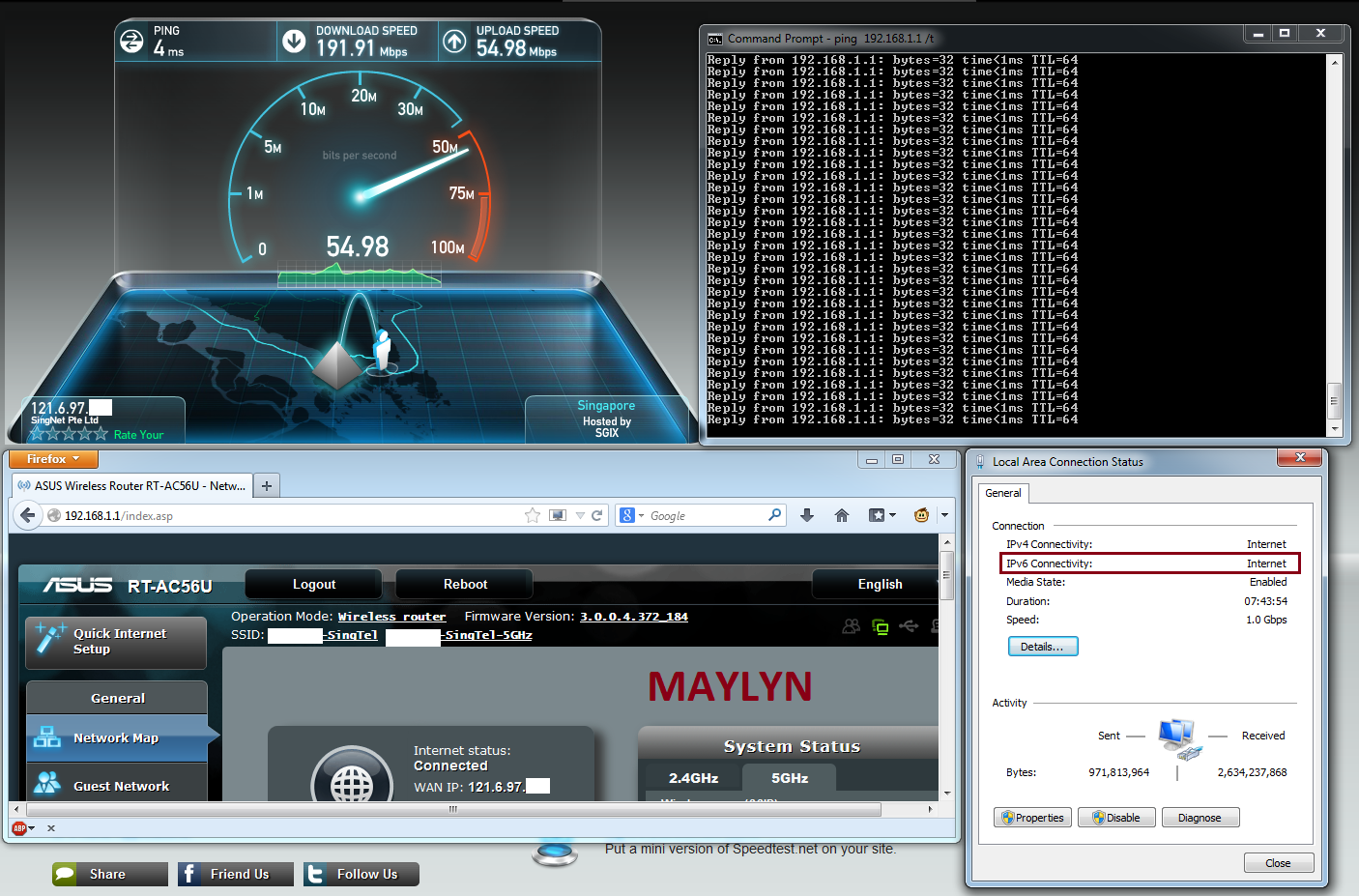This screenshot has width=1359, height=896.
Task: Expand the English language dropdown
Action: point(879,584)
